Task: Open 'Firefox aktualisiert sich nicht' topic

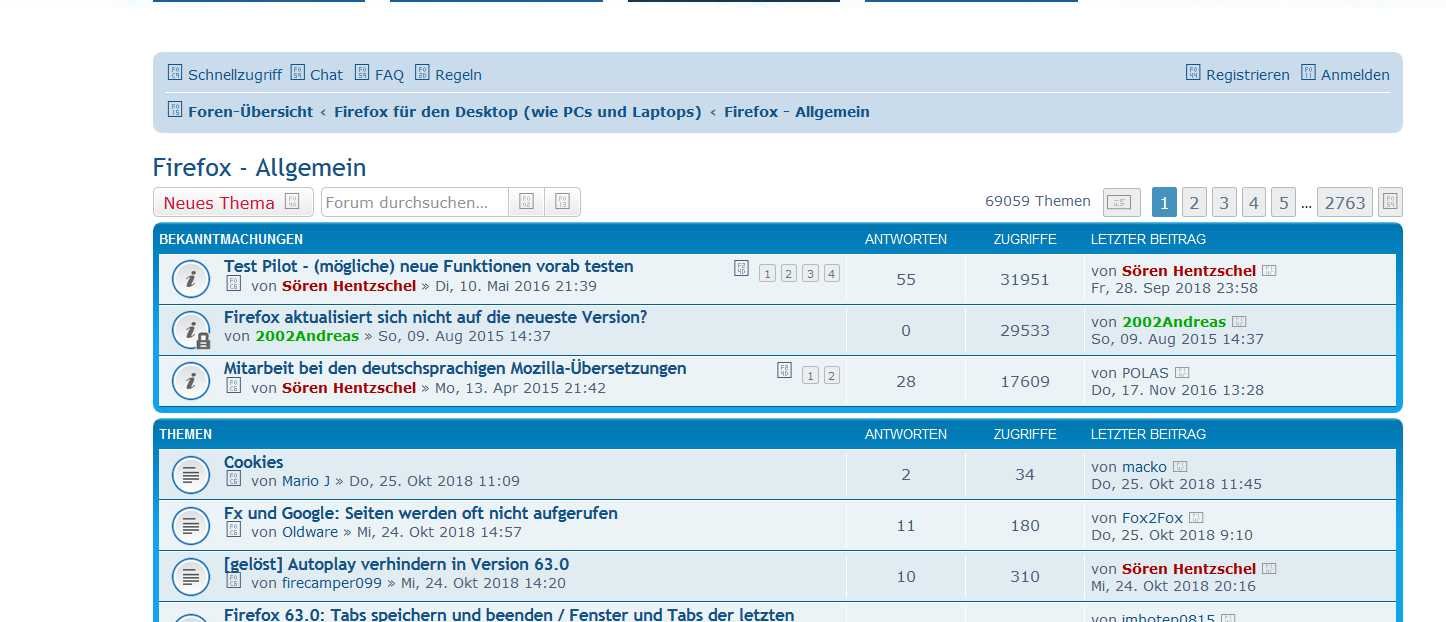Action: 435,317
